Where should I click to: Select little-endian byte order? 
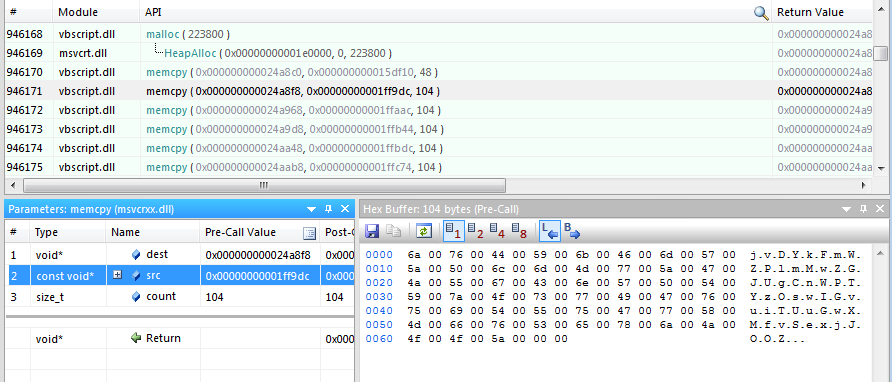coord(550,231)
